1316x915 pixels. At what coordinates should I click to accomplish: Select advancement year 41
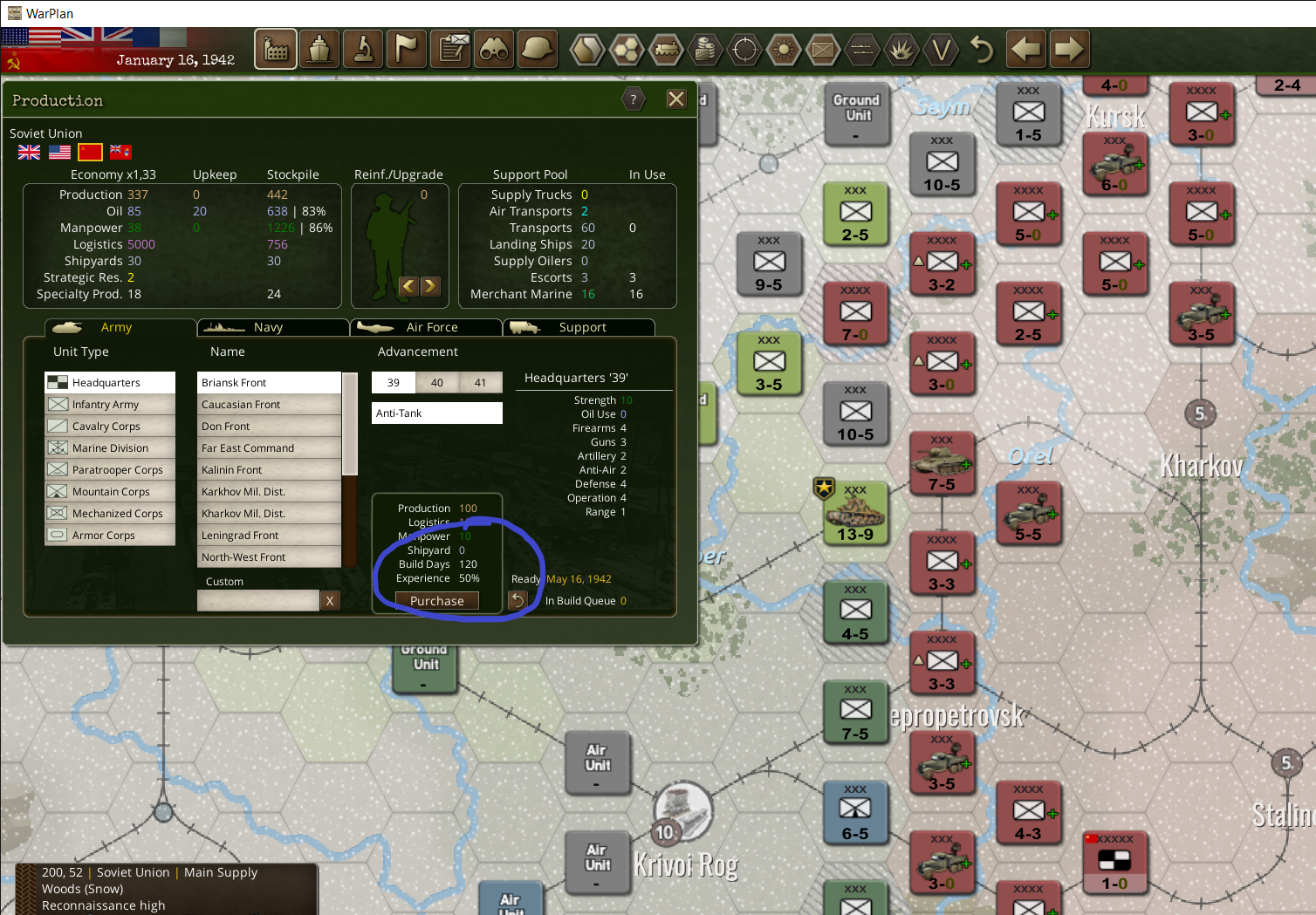pos(481,382)
